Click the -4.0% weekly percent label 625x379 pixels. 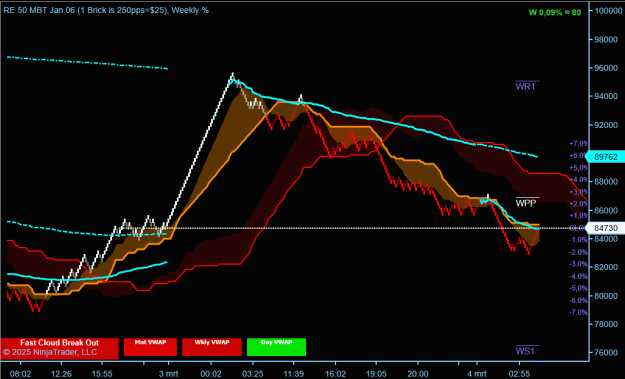point(578,276)
